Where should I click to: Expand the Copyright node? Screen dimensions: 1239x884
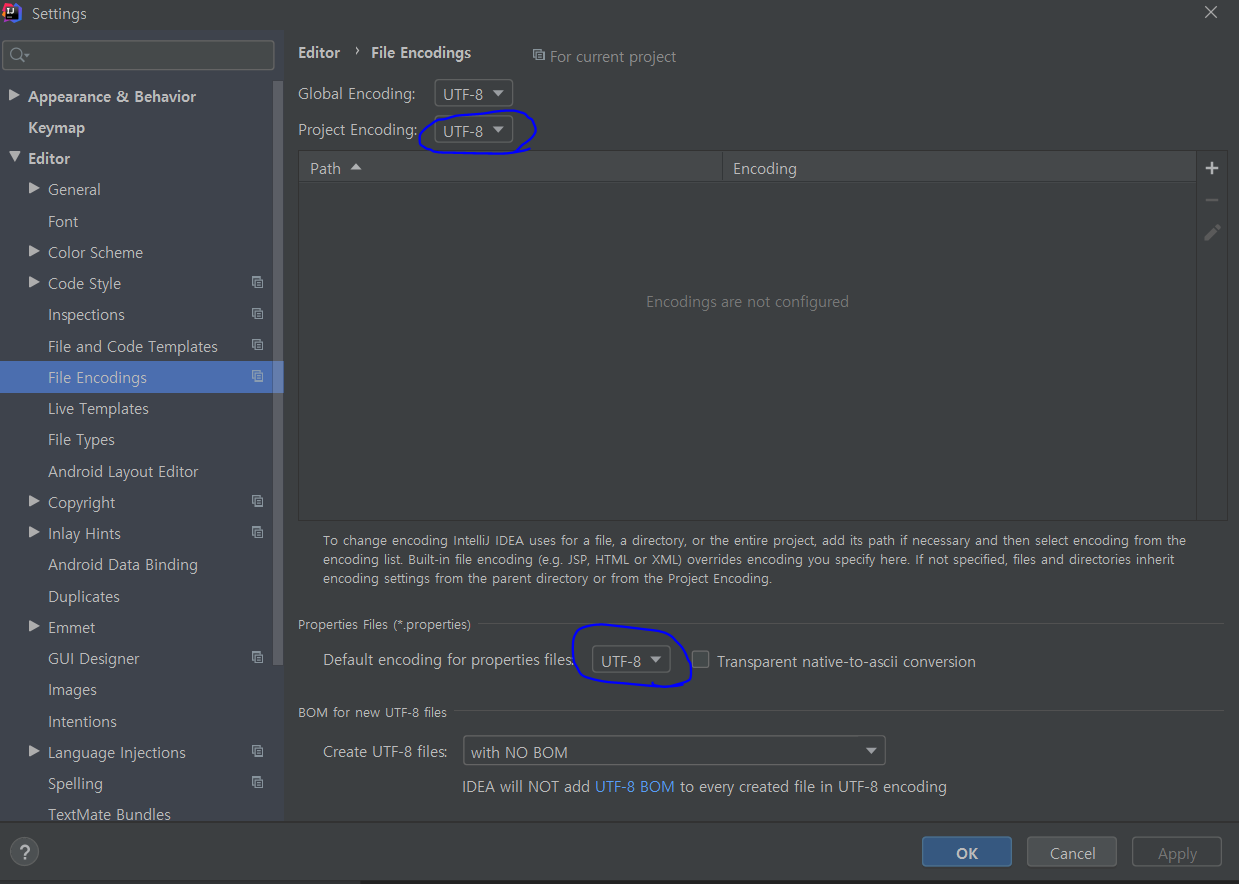[x=35, y=502]
